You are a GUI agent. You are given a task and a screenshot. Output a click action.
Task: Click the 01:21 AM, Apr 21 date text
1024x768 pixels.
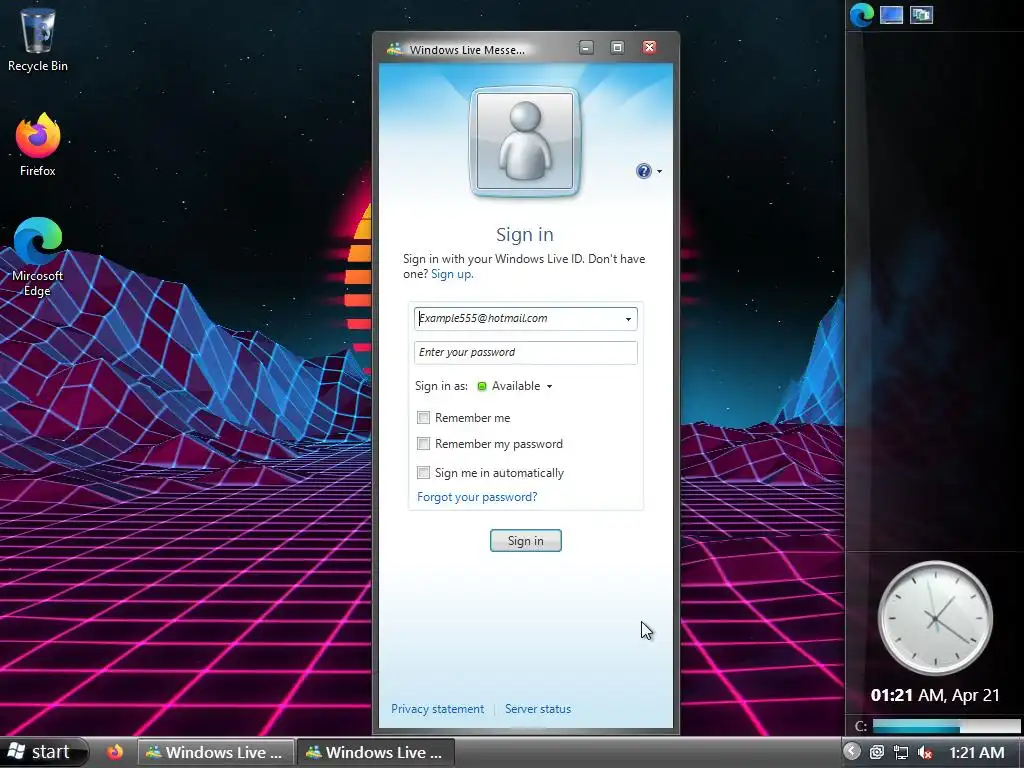click(x=935, y=696)
